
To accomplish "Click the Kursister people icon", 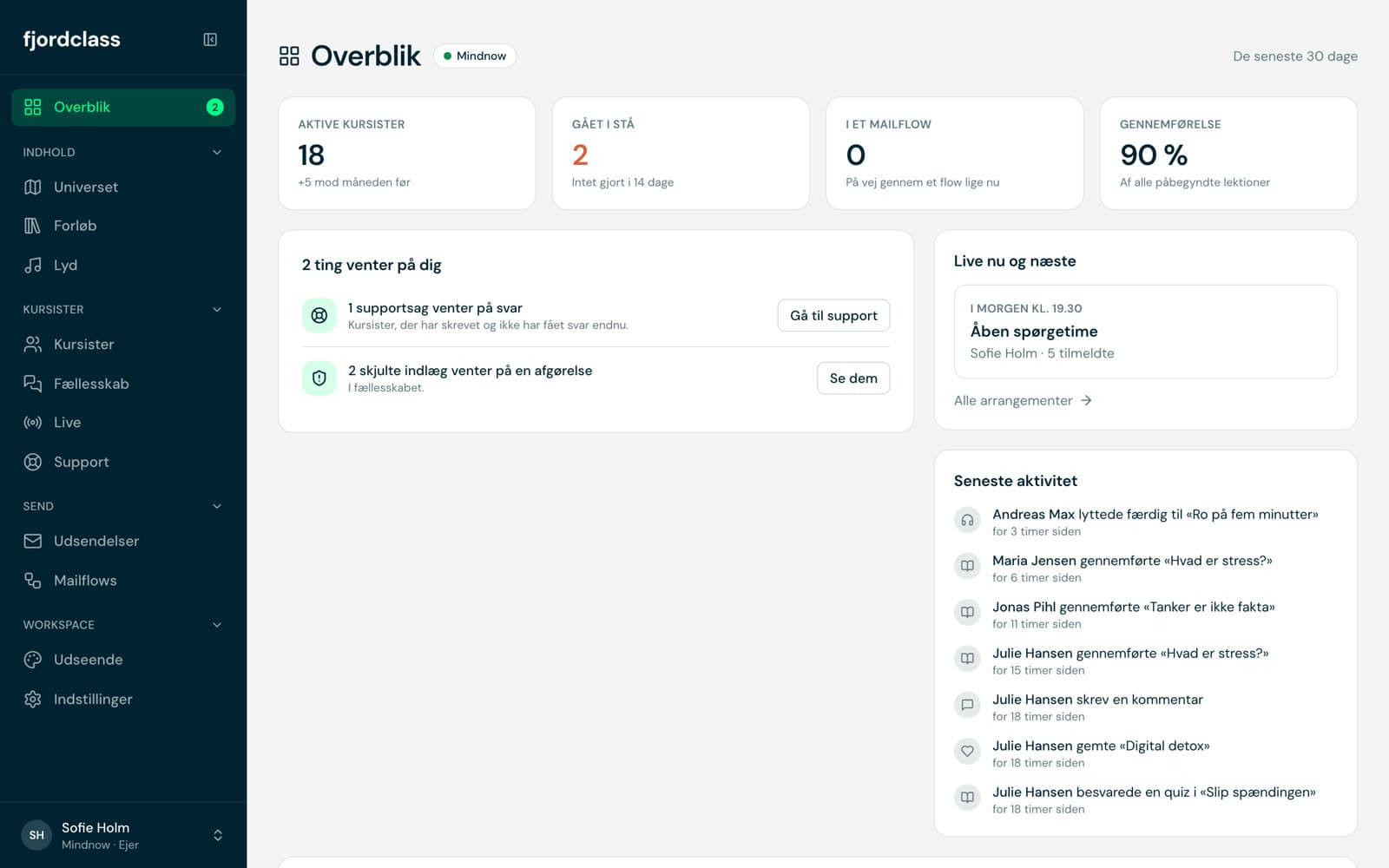I will 33,344.
